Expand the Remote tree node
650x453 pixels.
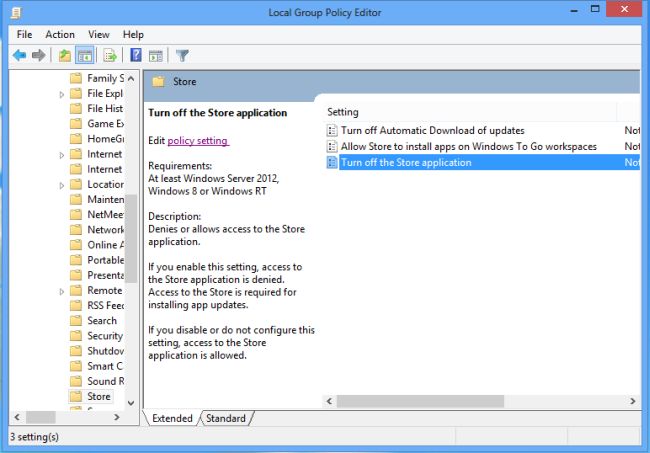(x=62, y=291)
